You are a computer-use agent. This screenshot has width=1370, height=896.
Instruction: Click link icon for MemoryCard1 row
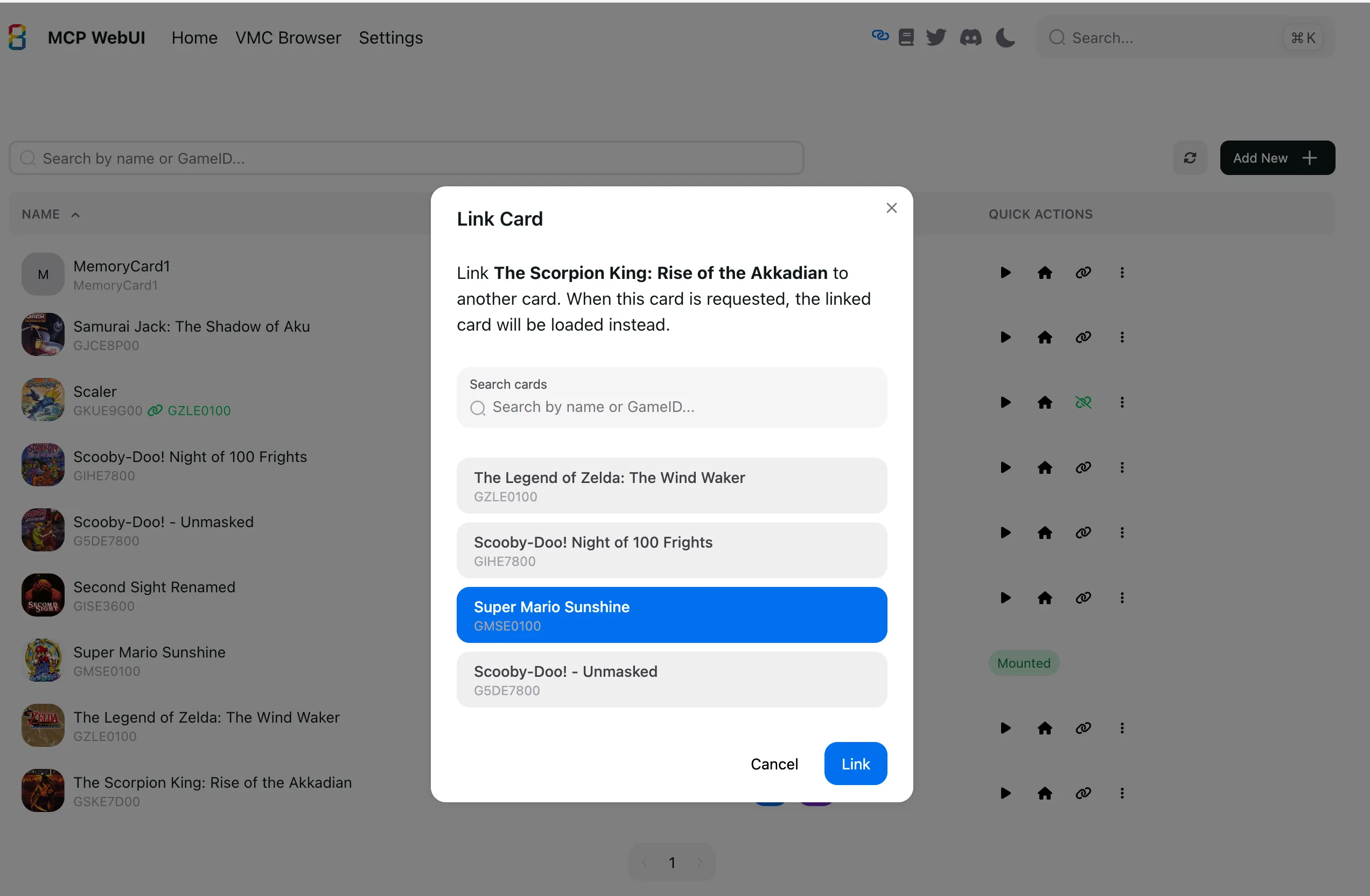tap(1083, 273)
